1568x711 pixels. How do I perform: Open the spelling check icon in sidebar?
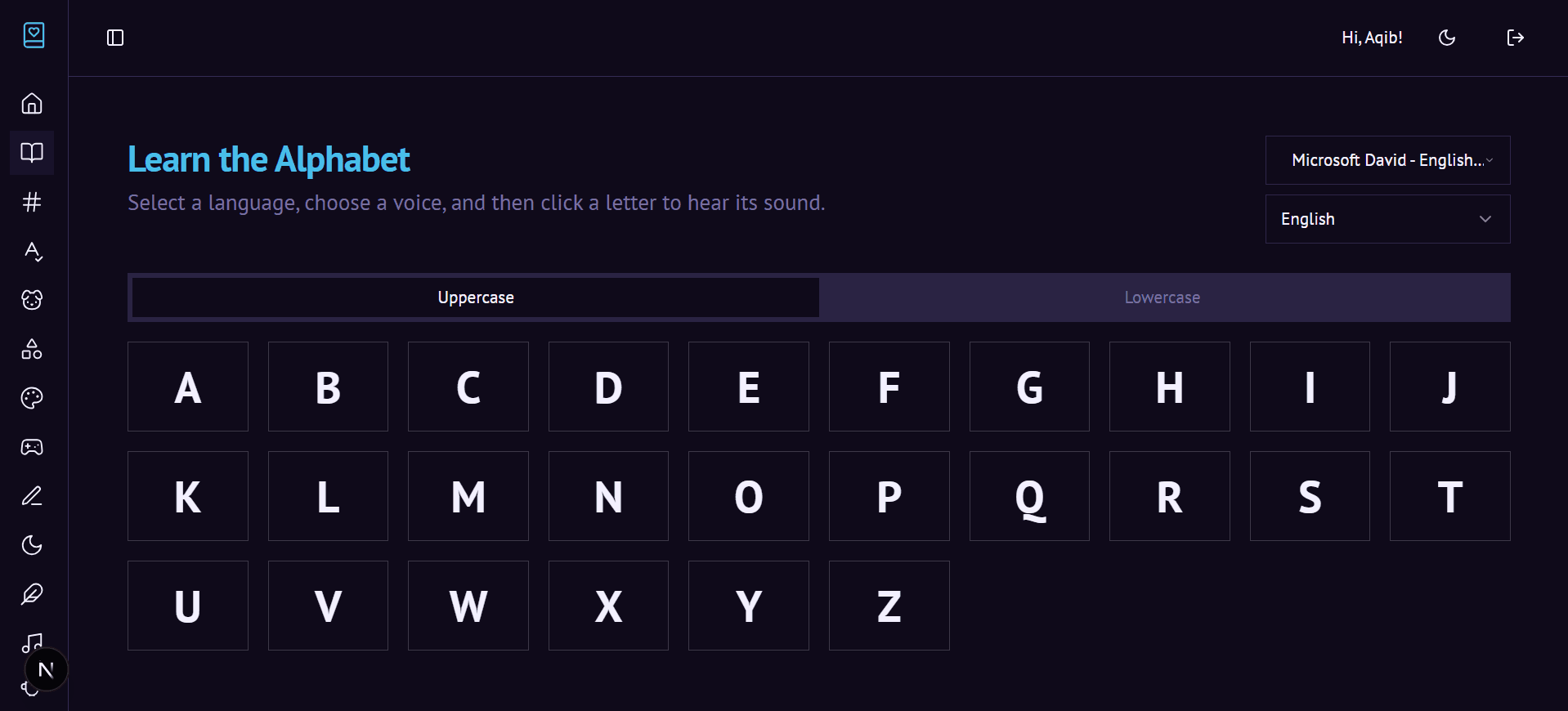click(x=32, y=251)
